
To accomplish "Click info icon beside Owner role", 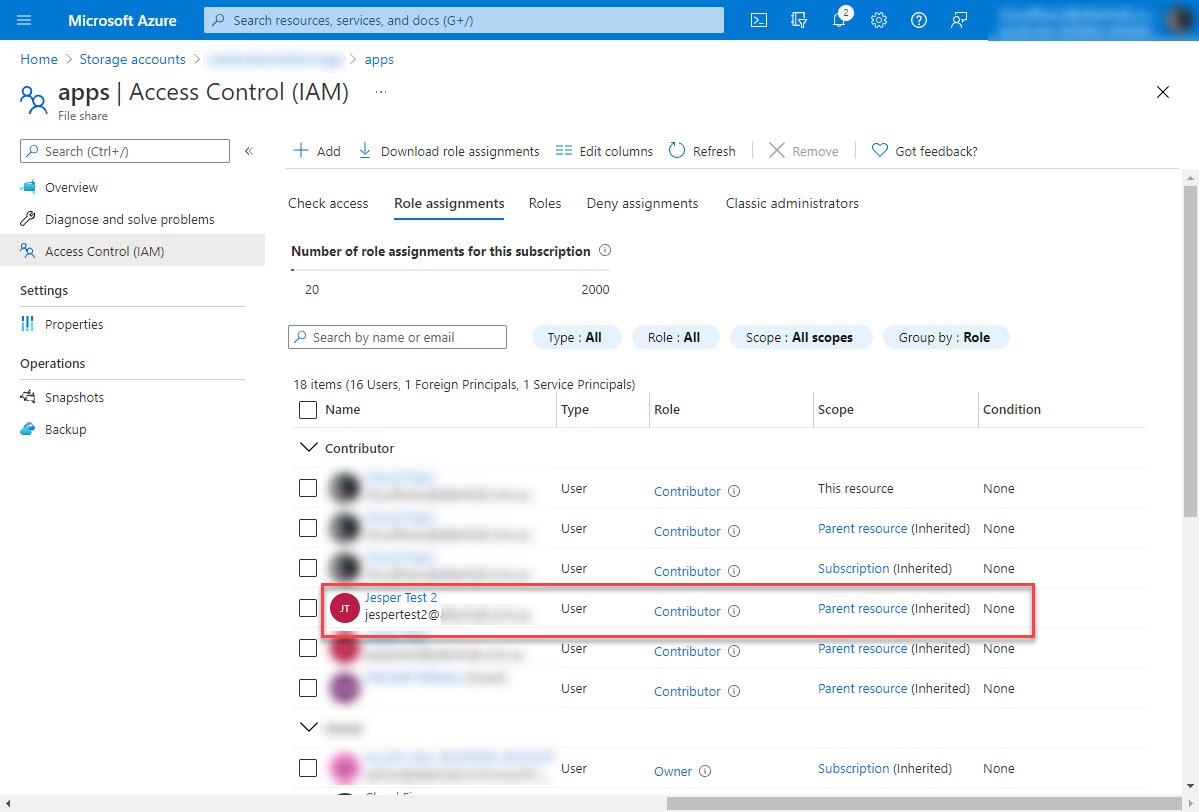I will pos(705,771).
